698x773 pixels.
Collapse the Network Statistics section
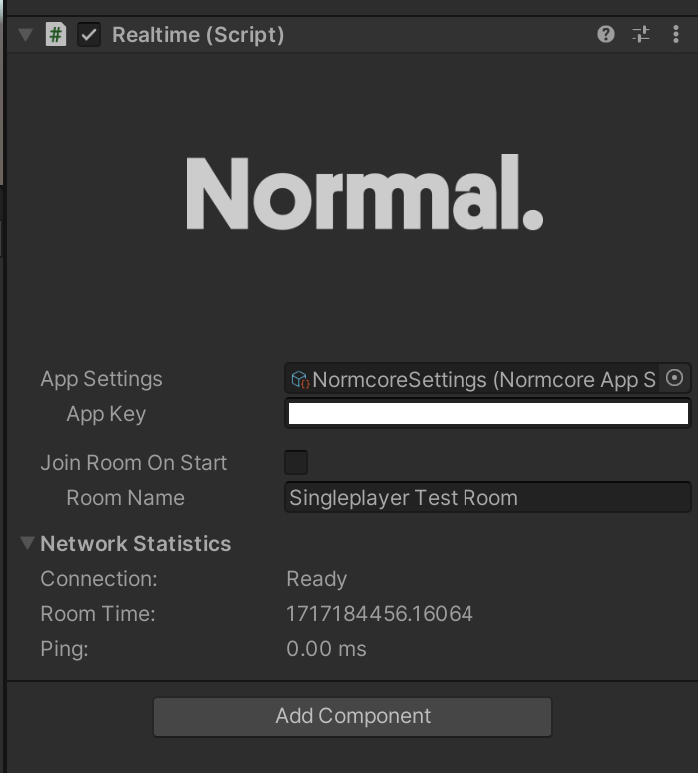[x=27, y=543]
